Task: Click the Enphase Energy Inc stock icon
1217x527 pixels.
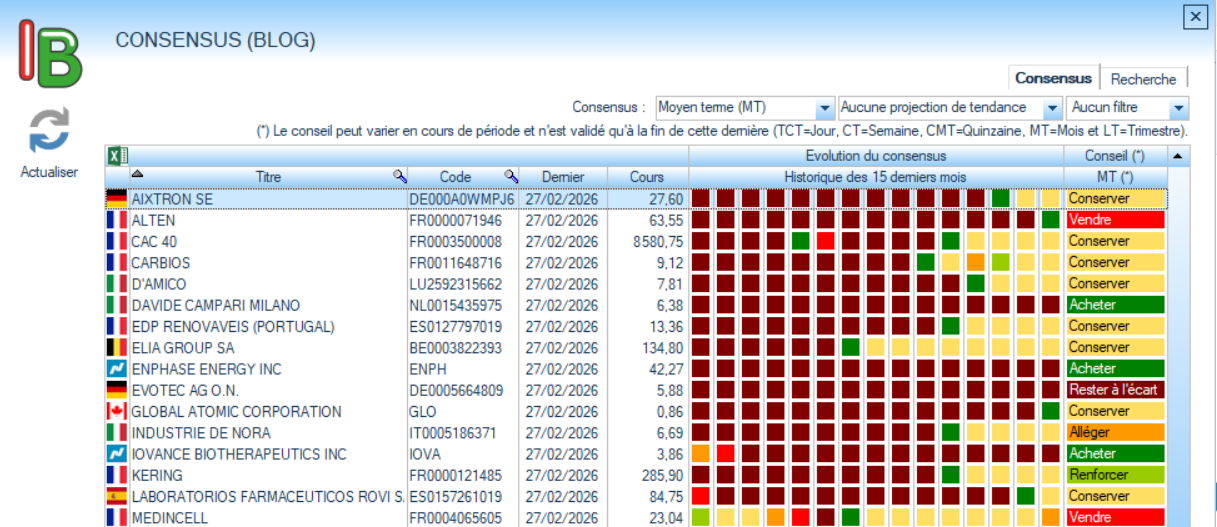Action: point(117,369)
